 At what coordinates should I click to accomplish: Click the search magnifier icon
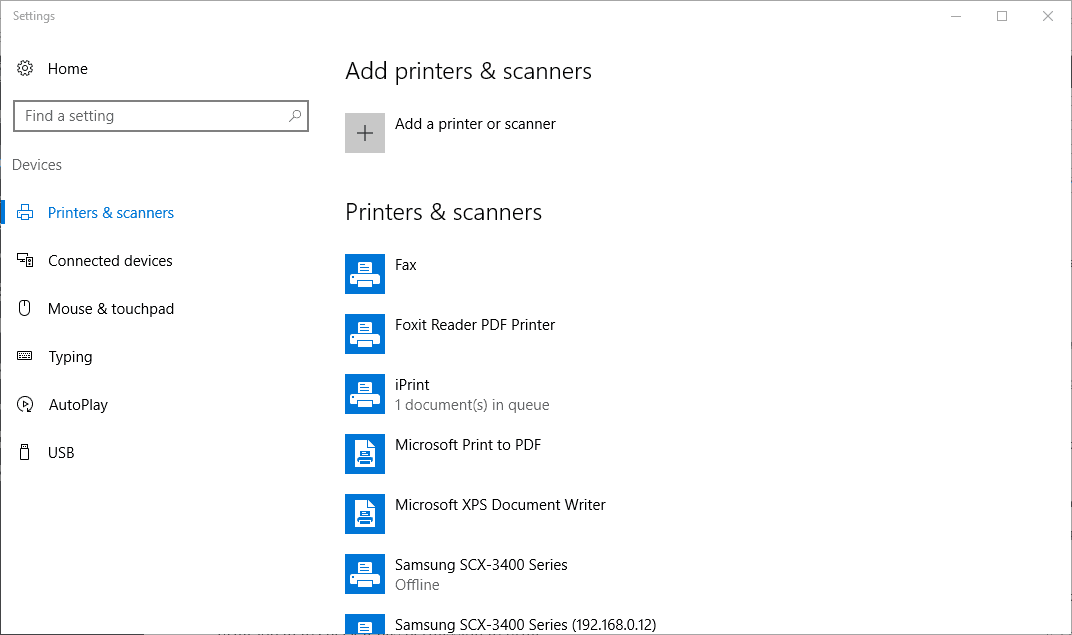295,116
